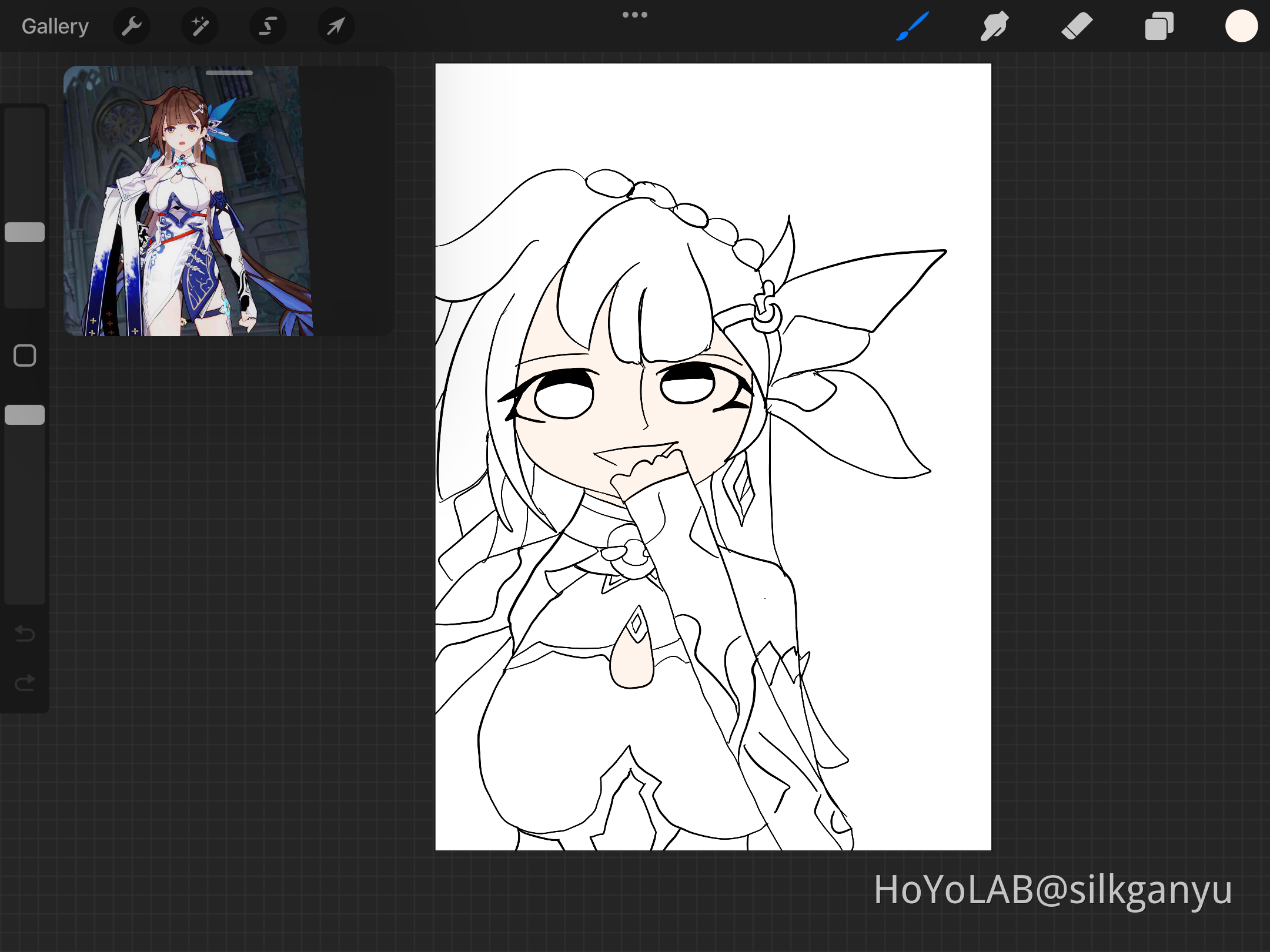Select the Adjustments magic wand tool

click(x=199, y=25)
